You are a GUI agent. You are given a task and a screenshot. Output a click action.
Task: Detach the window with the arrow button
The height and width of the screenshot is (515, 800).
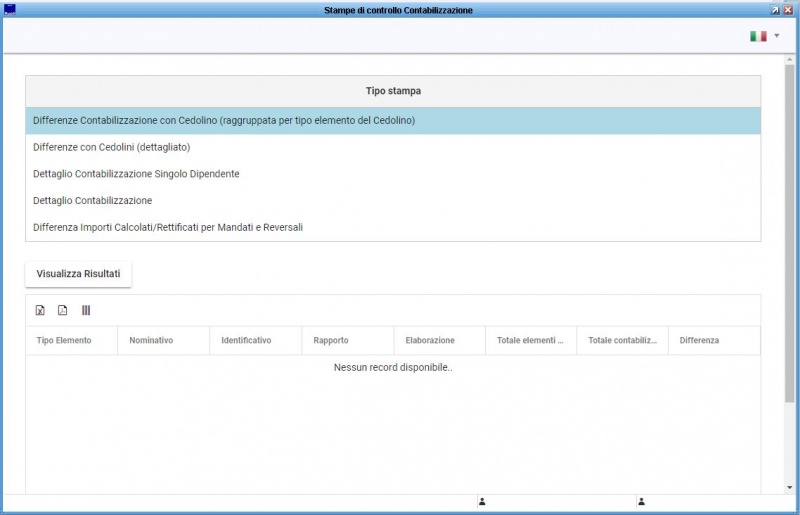[x=775, y=10]
